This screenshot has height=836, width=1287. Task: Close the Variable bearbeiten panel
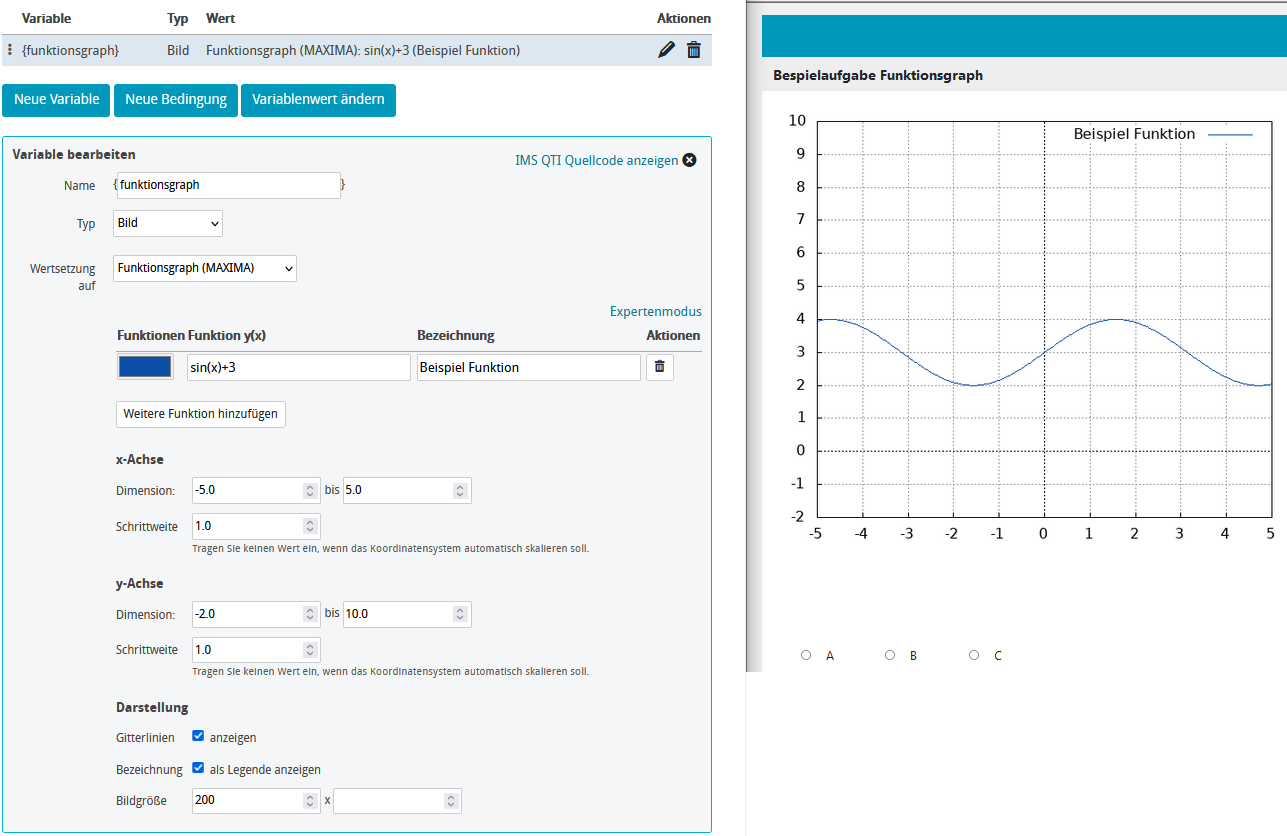click(x=689, y=159)
